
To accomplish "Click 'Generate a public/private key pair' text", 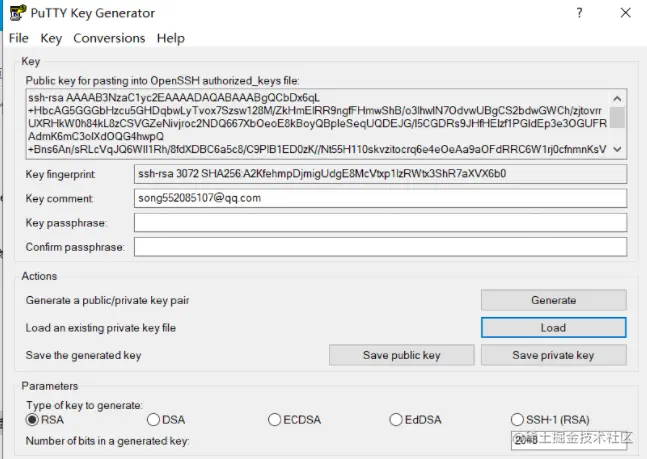I will [107, 300].
